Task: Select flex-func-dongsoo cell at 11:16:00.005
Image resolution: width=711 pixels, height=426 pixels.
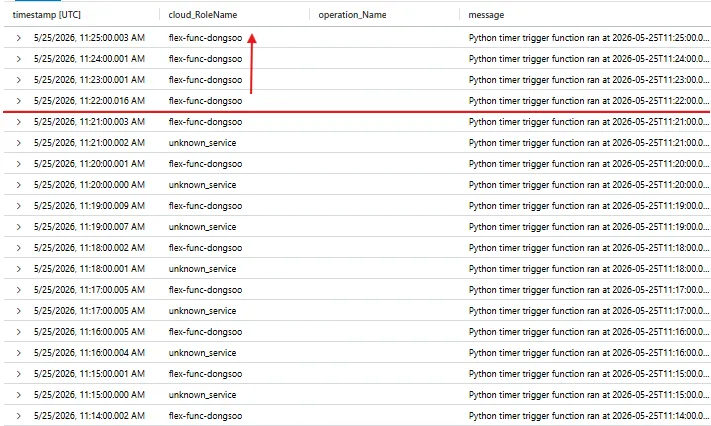Action: [x=205, y=332]
